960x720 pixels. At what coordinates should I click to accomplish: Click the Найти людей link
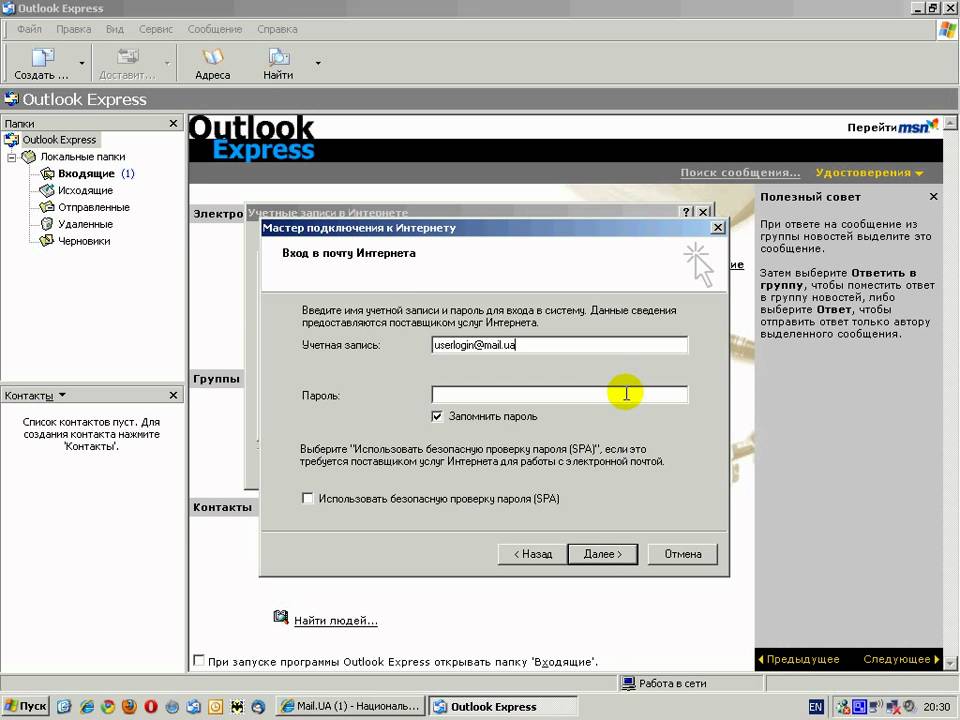pyautogui.click(x=336, y=620)
